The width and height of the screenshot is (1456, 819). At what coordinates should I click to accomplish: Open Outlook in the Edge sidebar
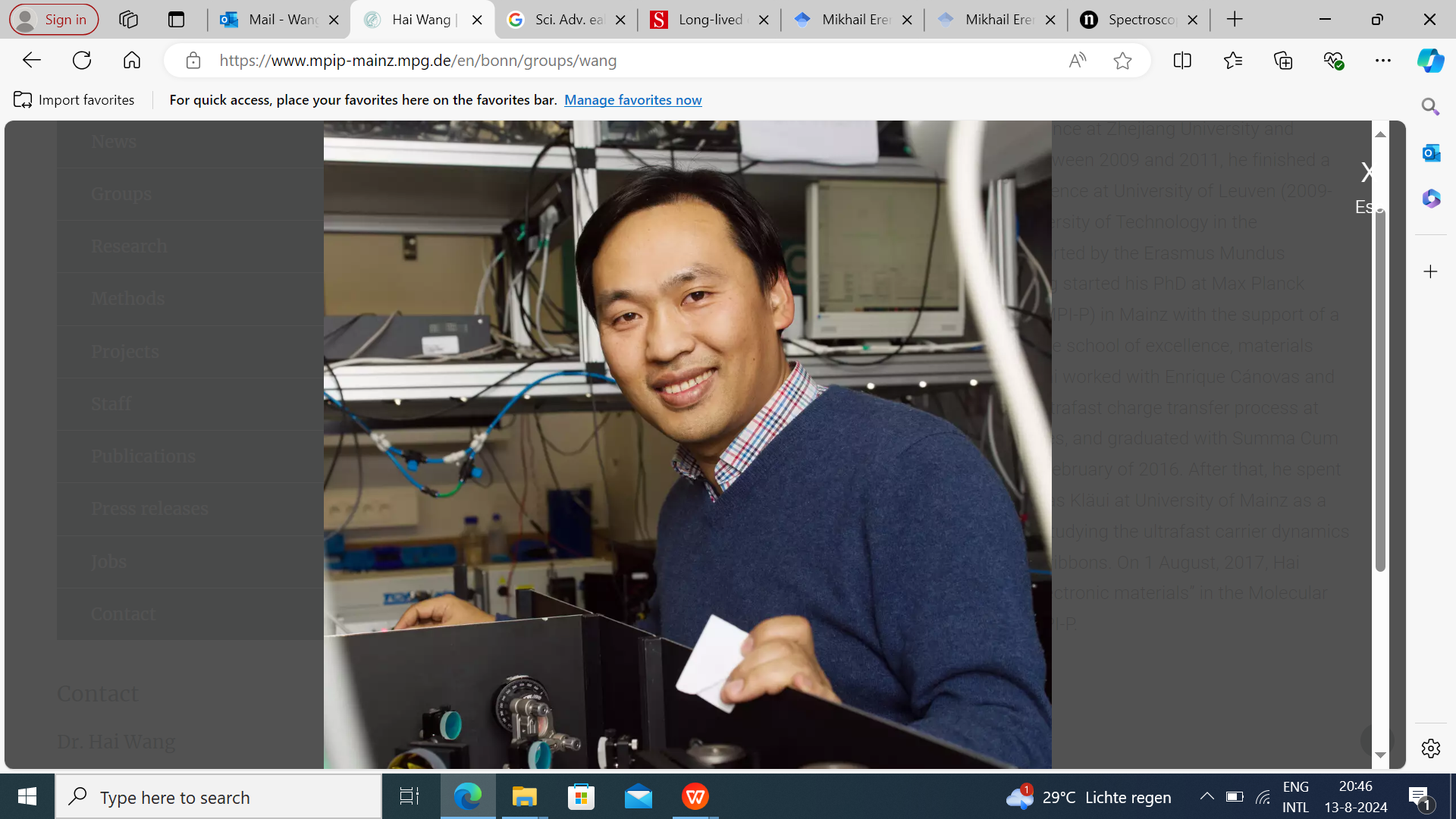click(x=1431, y=153)
